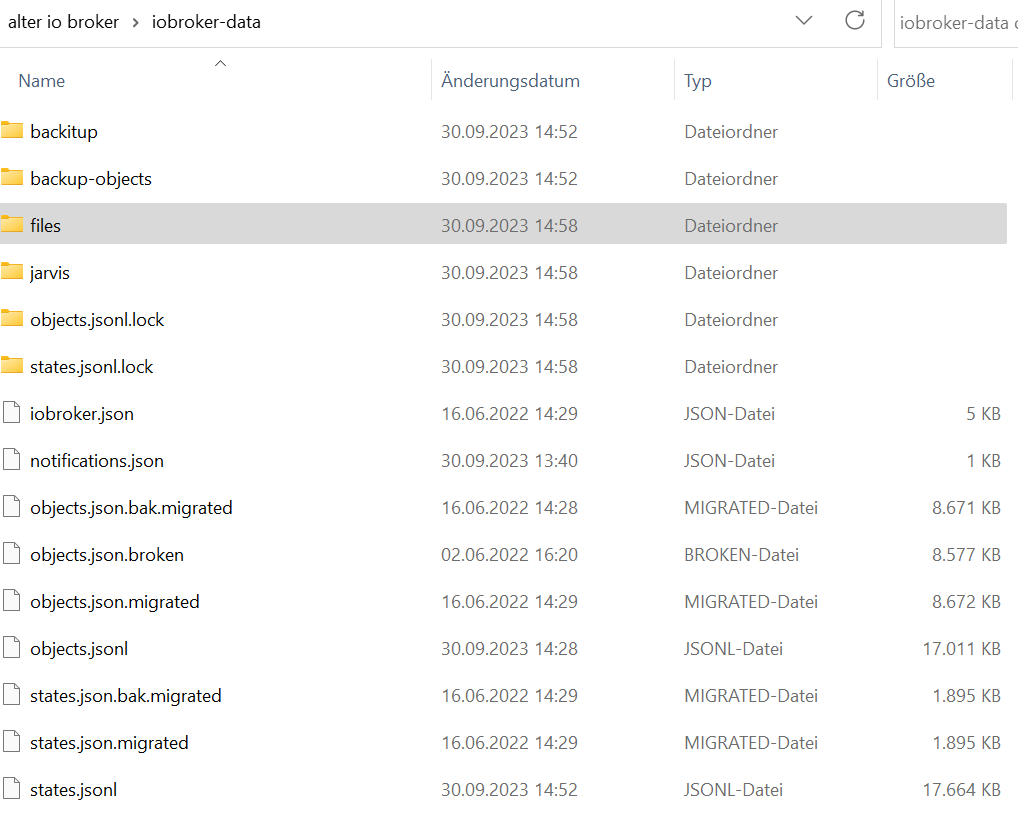Select the backup-objects folder name

(91, 179)
